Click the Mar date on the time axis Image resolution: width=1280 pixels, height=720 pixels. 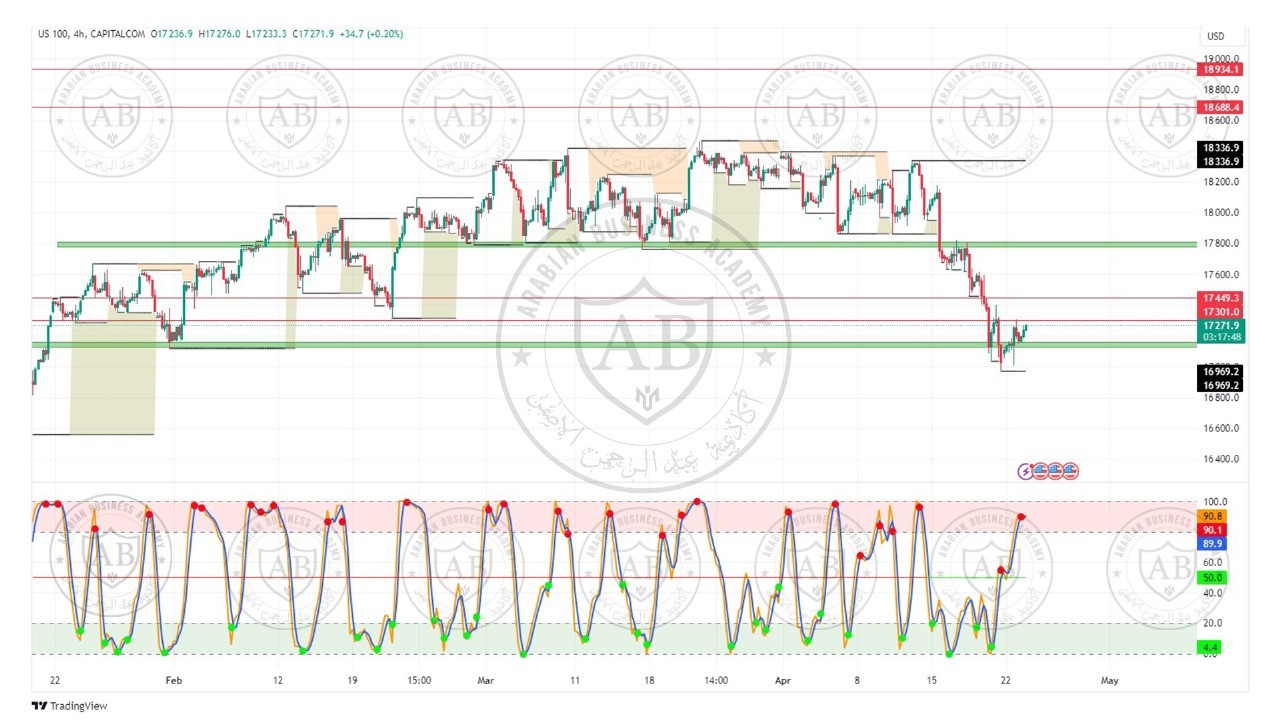click(x=486, y=680)
